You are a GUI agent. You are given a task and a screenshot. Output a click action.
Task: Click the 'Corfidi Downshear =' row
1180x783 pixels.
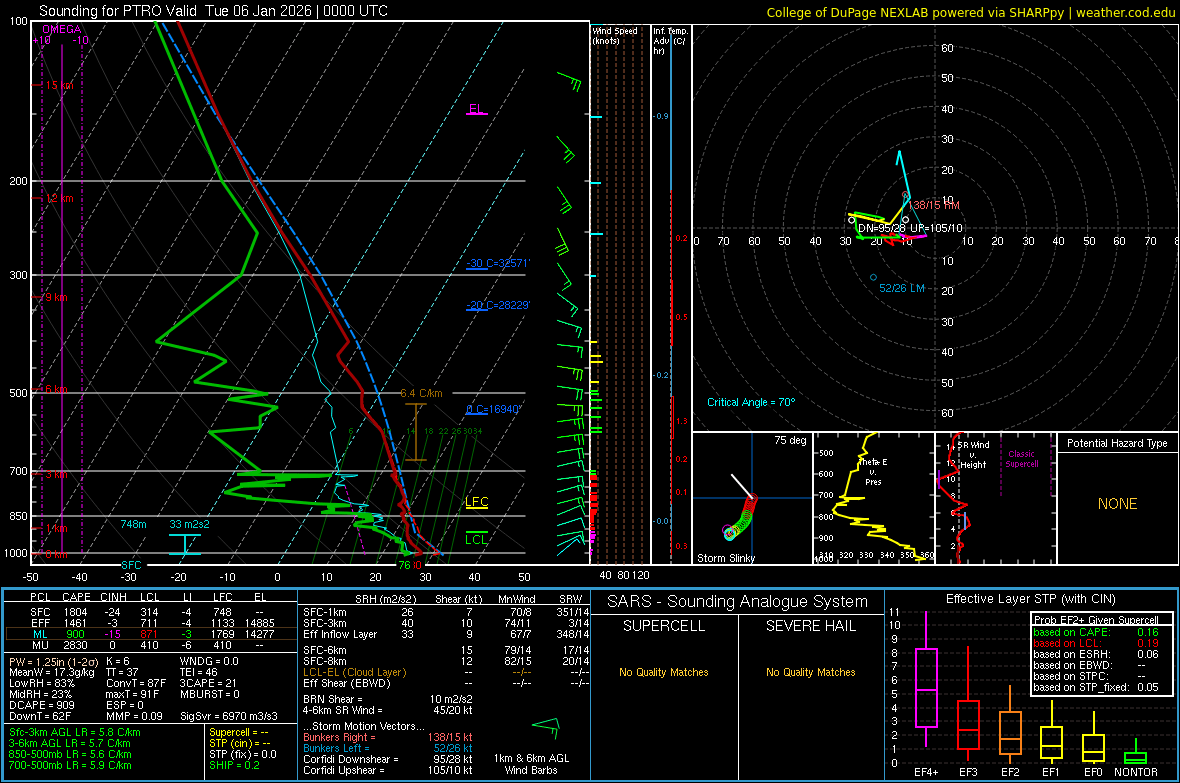(387, 760)
